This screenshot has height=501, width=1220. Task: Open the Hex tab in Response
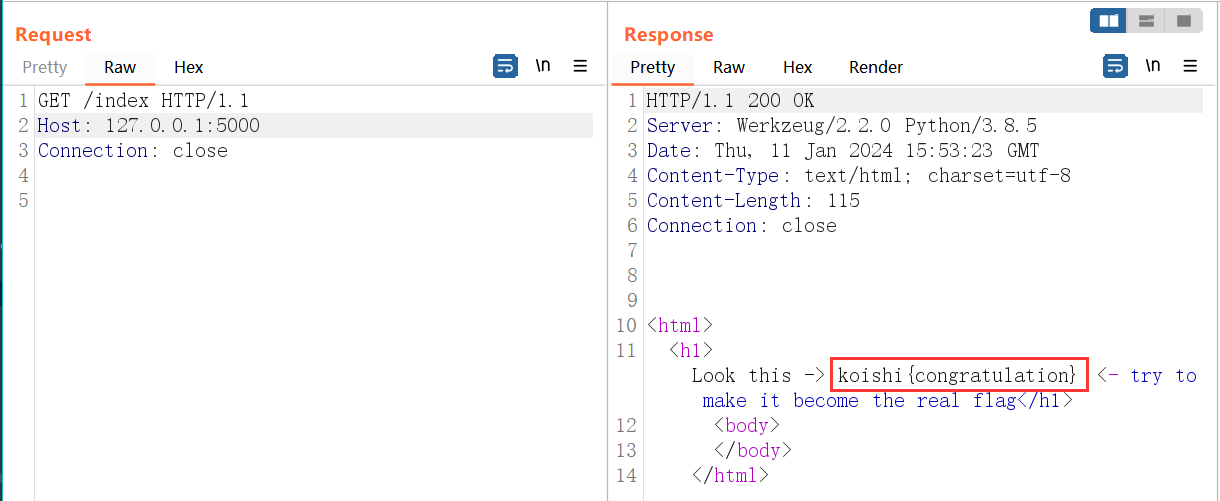tap(797, 67)
